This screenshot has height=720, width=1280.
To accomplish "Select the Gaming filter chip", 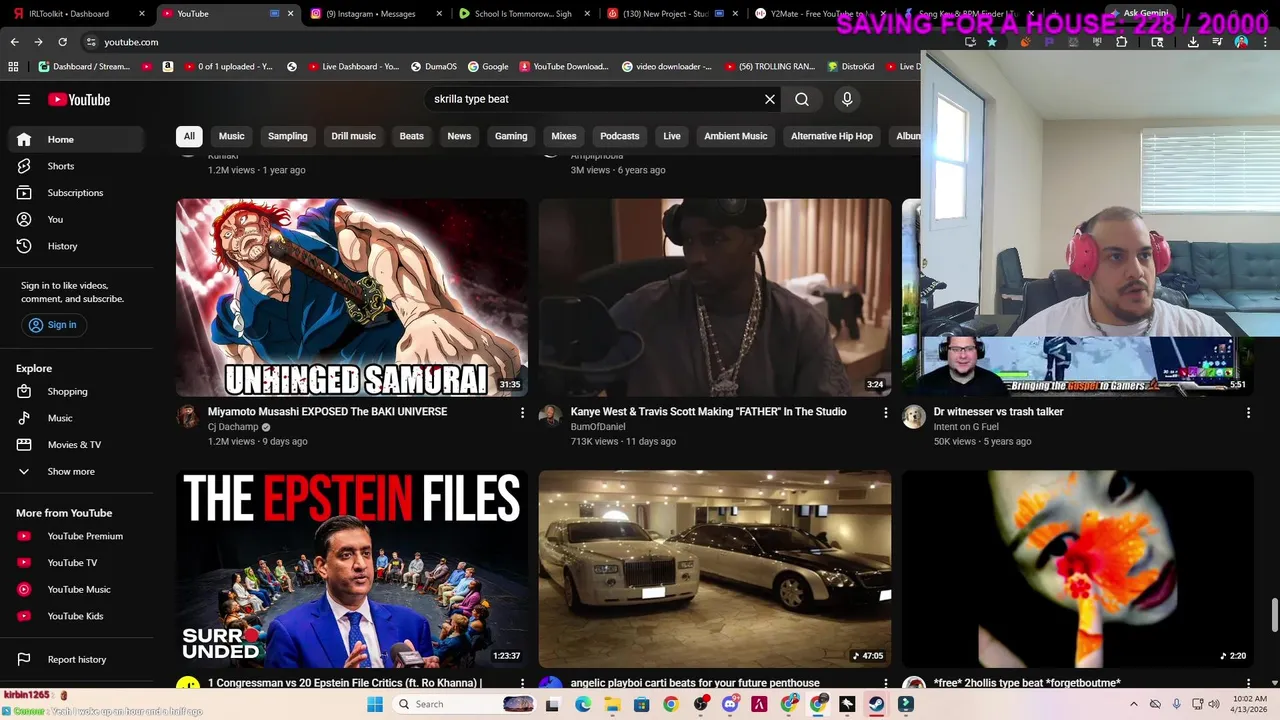I will 511,136.
